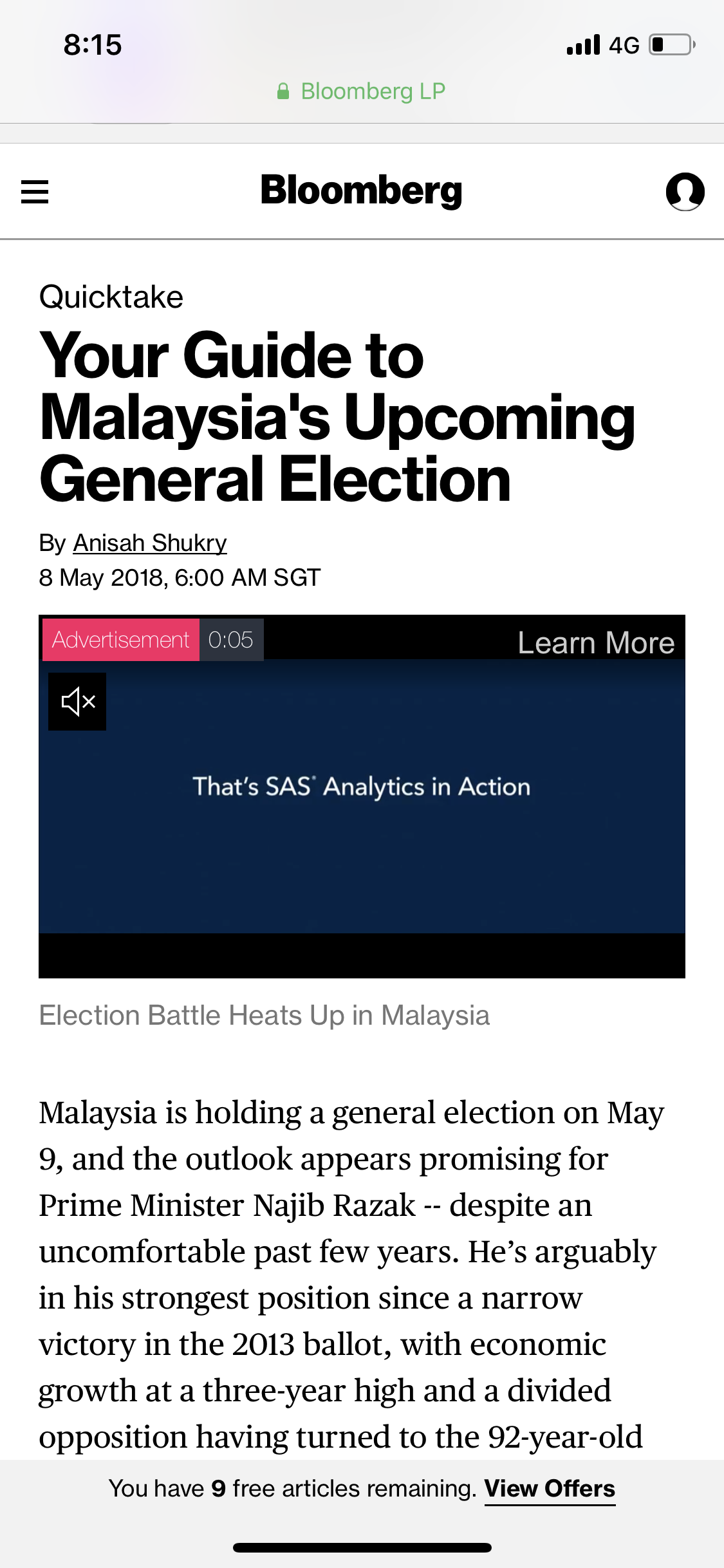The height and width of the screenshot is (1568, 724).
Task: Tap the Bloomberg LP address bar
Action: (362, 91)
